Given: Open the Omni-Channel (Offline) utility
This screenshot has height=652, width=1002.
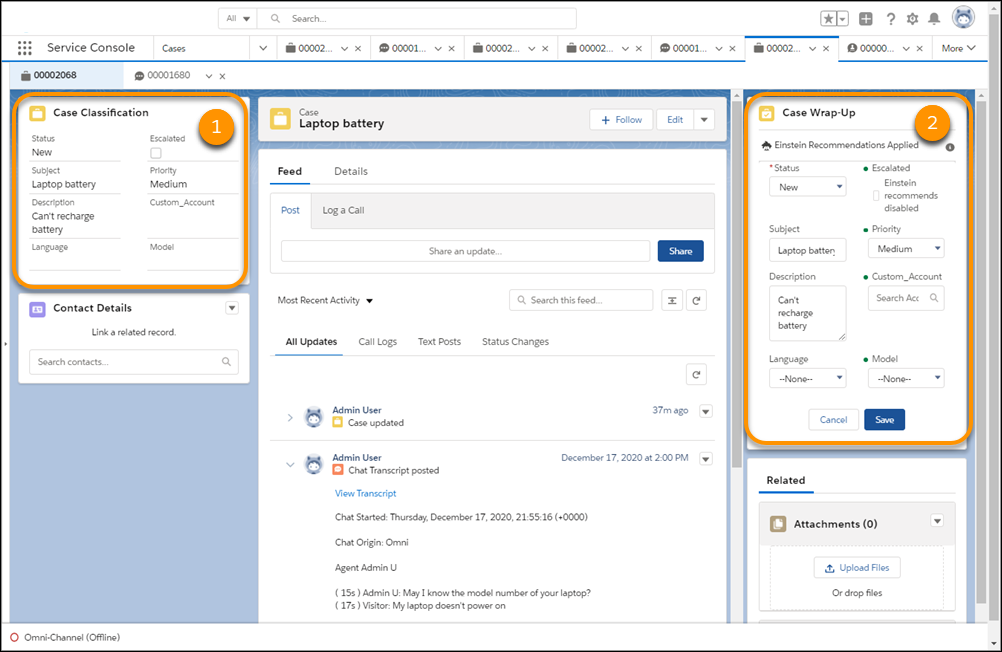Looking at the screenshot, I should coord(64,637).
